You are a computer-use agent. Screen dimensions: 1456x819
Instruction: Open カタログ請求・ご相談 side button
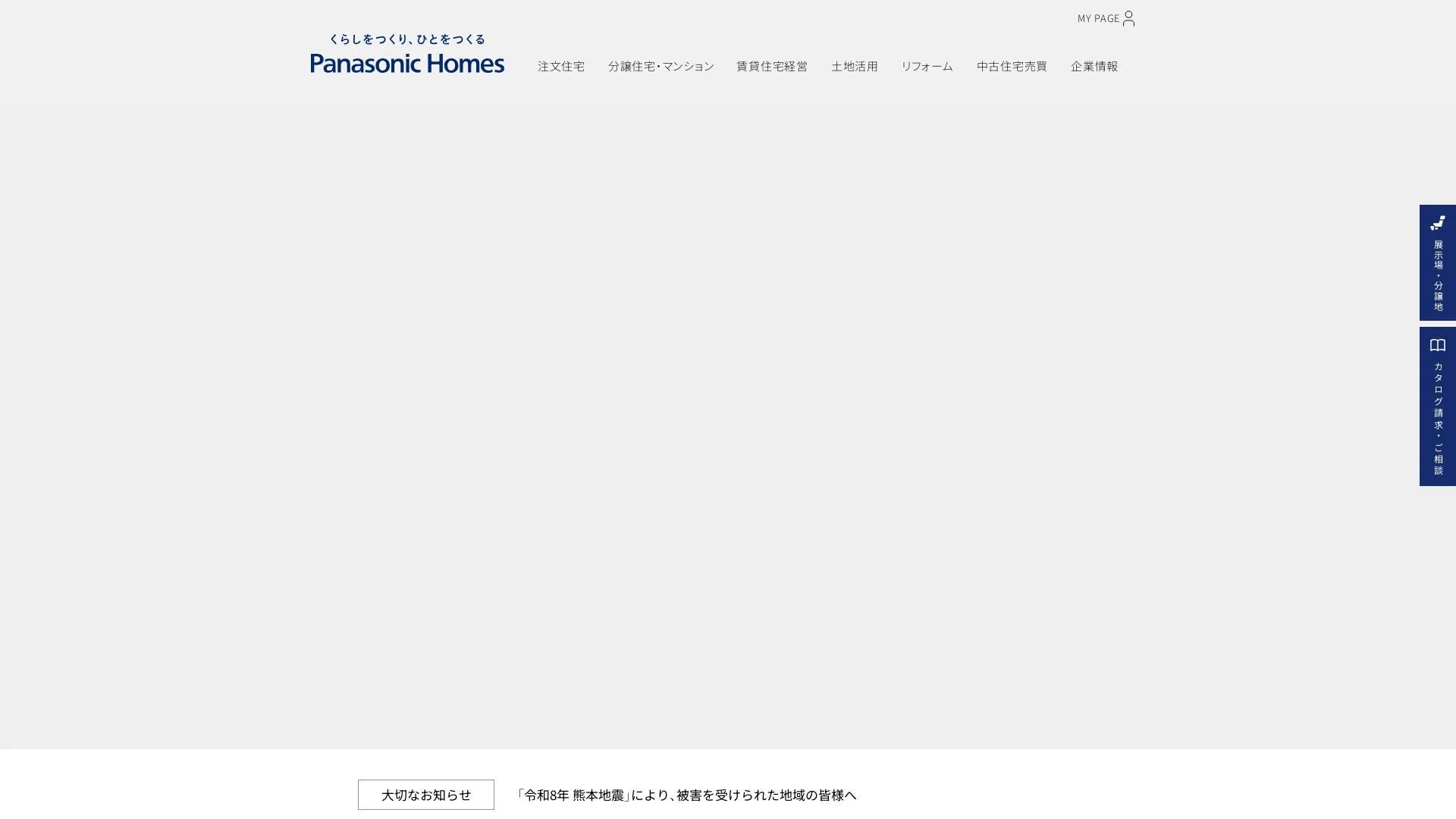[x=1438, y=406]
